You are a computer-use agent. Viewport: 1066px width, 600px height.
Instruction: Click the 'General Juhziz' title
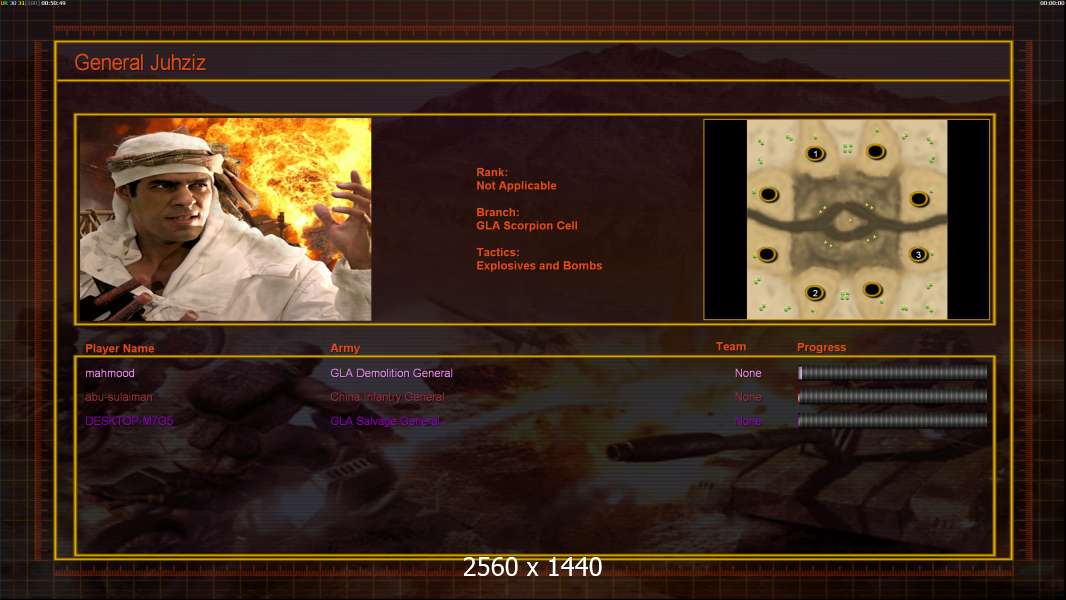click(140, 63)
